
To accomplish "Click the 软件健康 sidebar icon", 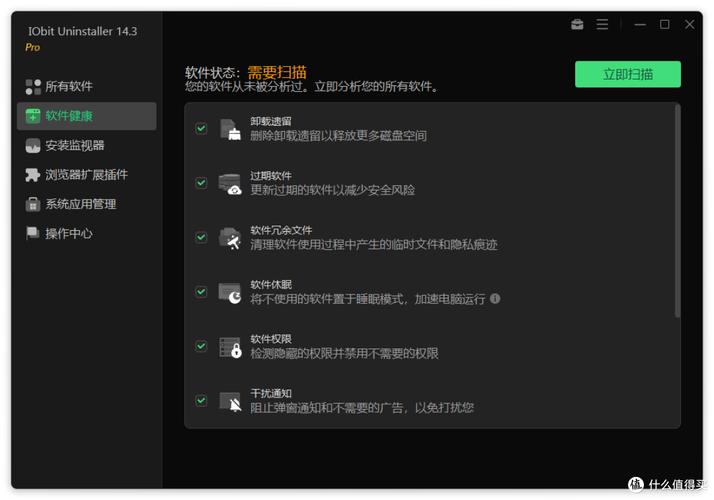I will pos(33,116).
